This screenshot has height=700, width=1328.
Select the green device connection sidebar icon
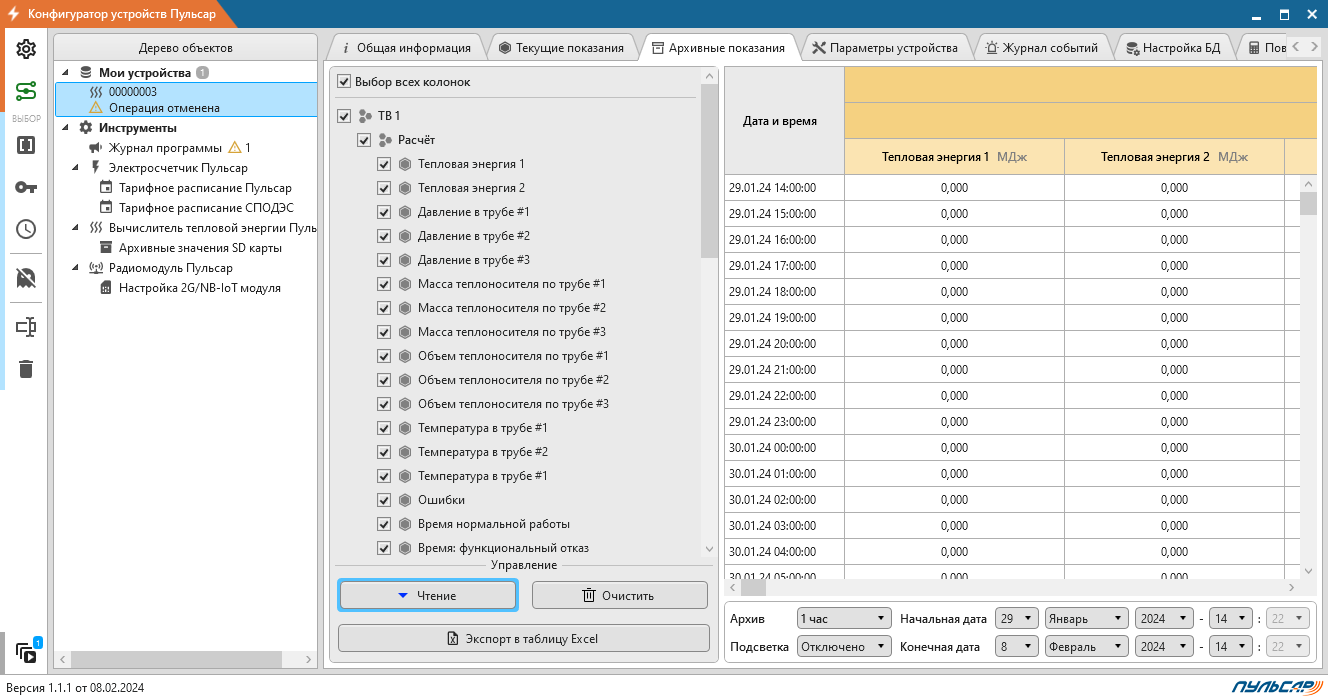tap(26, 92)
